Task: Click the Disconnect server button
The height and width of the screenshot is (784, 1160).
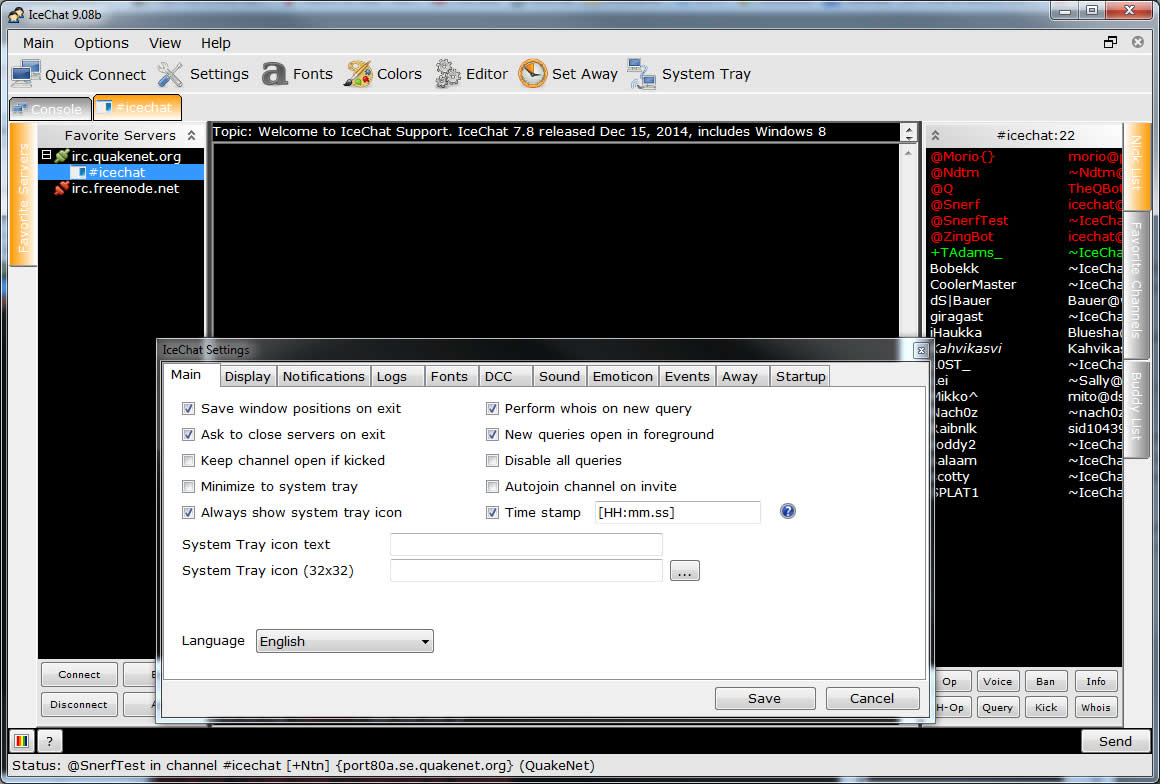Action: pyautogui.click(x=79, y=705)
